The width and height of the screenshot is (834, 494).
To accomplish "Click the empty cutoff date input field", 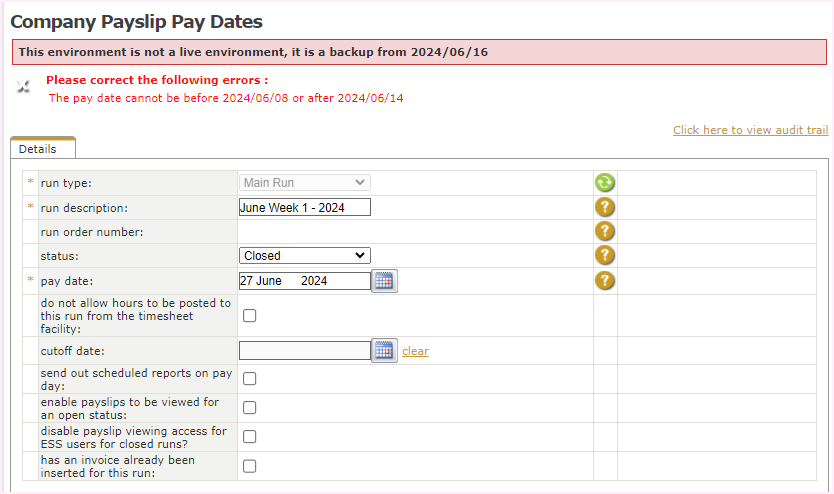I will pyautogui.click(x=305, y=351).
